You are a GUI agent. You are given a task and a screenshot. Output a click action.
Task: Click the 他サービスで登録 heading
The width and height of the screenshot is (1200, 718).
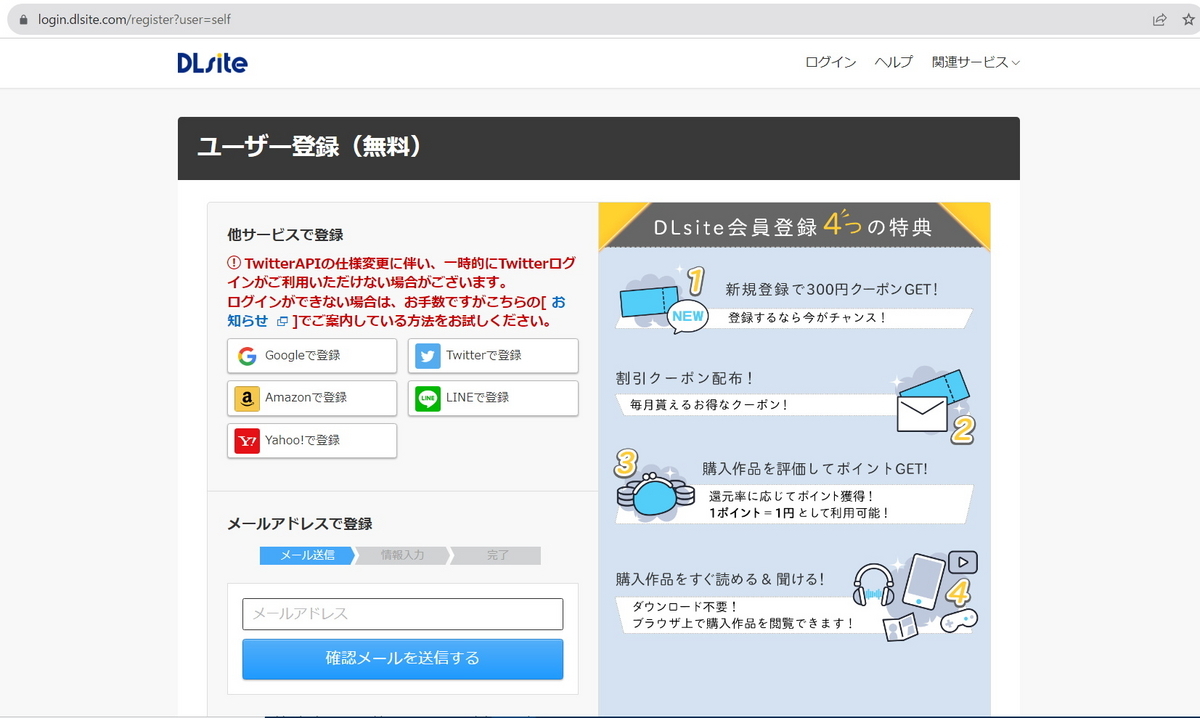285,235
